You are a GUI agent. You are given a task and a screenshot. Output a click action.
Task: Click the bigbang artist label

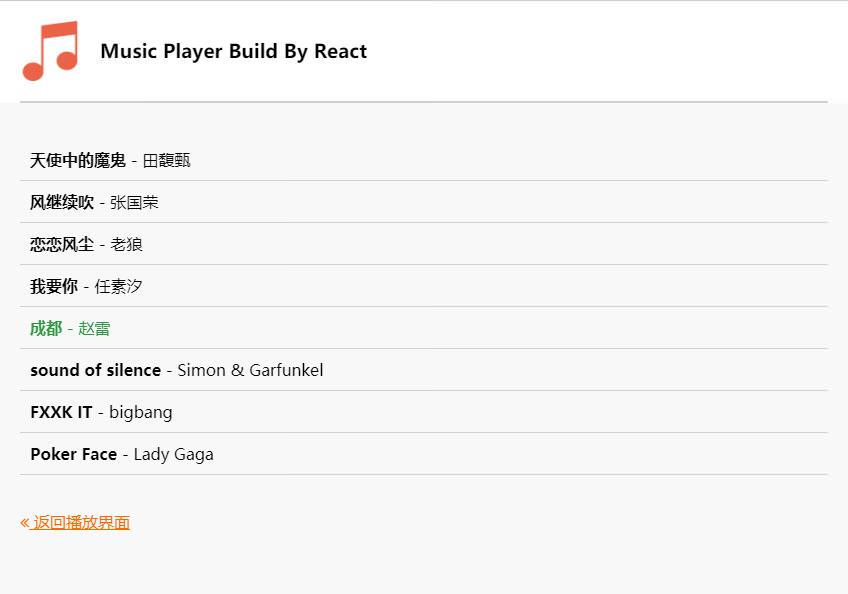point(141,412)
